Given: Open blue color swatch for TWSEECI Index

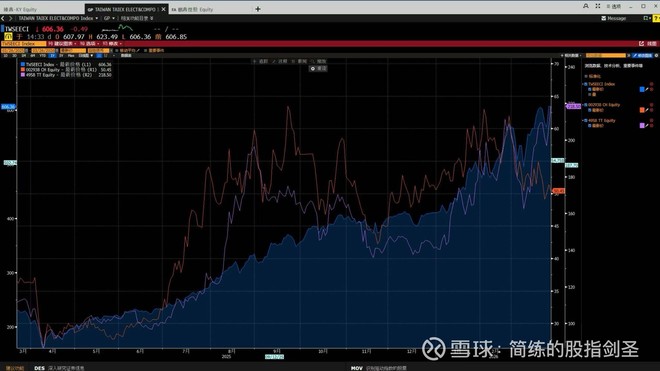Looking at the screenshot, I should 642,89.
